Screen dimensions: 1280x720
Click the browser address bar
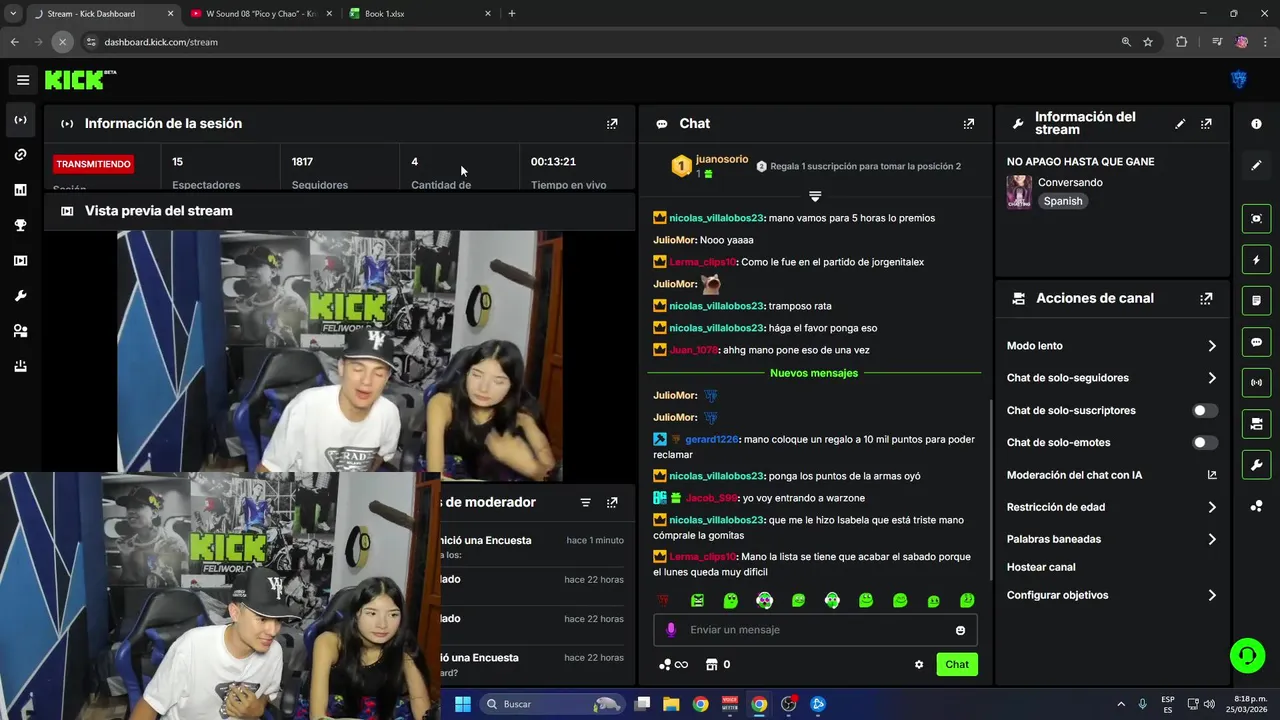click(x=600, y=42)
